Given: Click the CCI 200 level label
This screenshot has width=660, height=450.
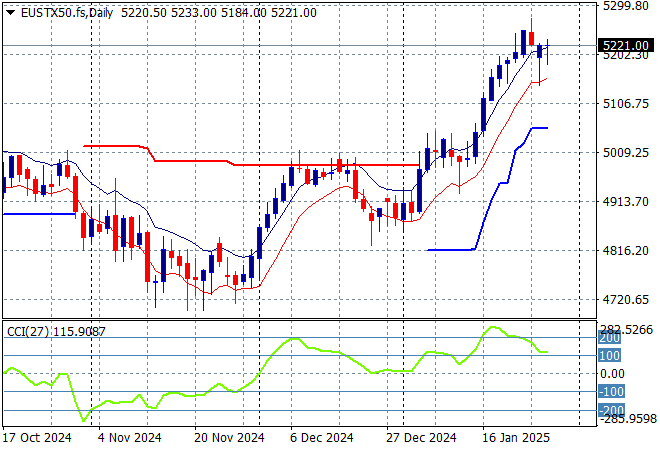Looking at the screenshot, I should (609, 339).
